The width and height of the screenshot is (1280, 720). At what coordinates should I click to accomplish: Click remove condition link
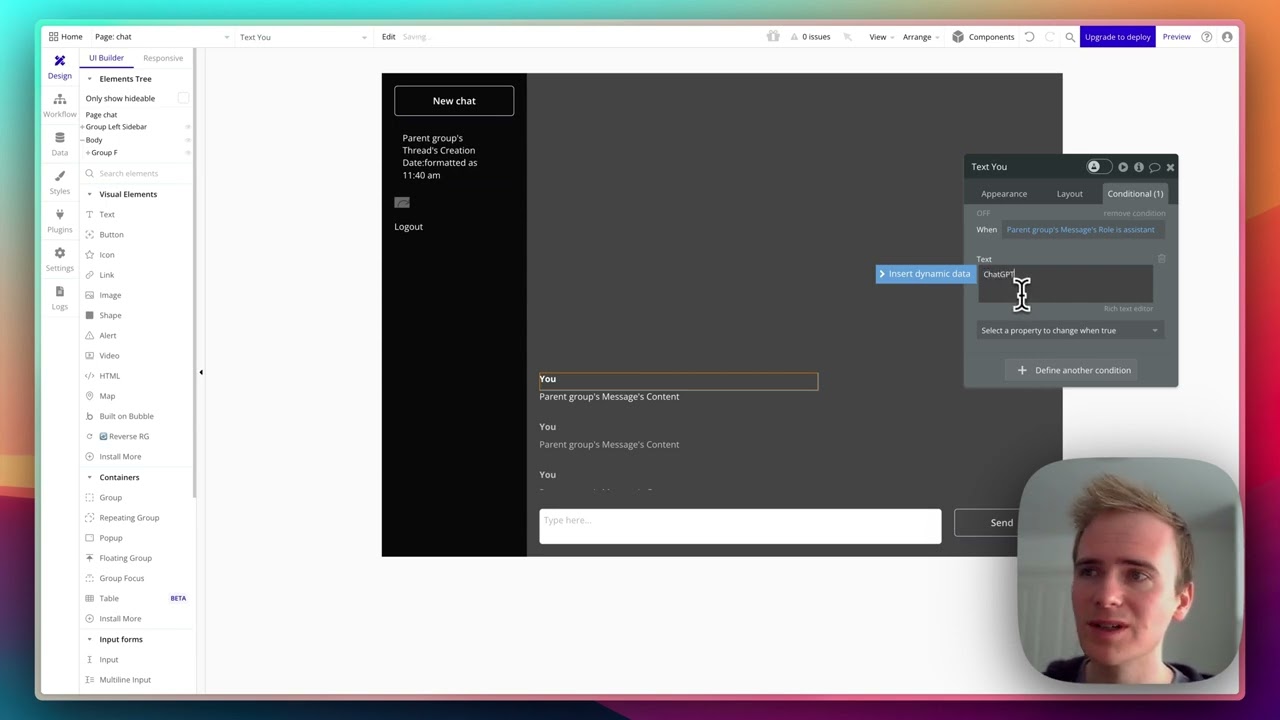(1134, 213)
